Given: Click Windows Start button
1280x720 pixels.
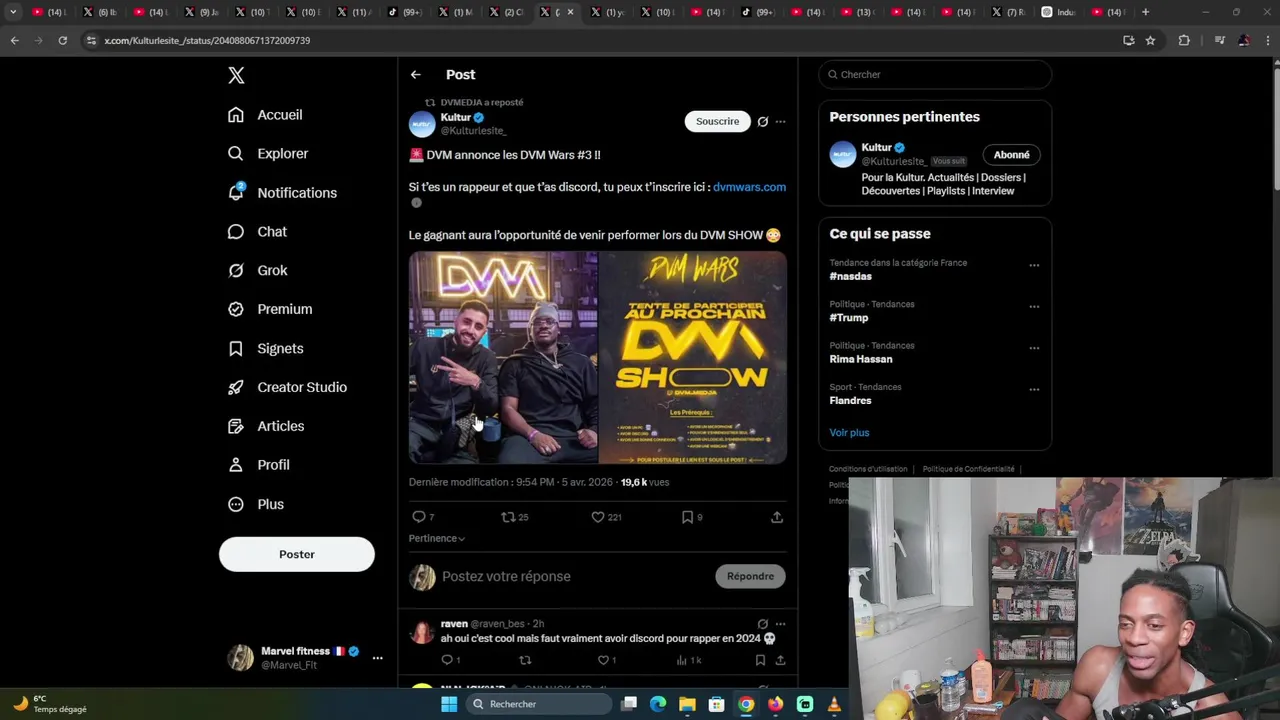Looking at the screenshot, I should tap(449, 704).
